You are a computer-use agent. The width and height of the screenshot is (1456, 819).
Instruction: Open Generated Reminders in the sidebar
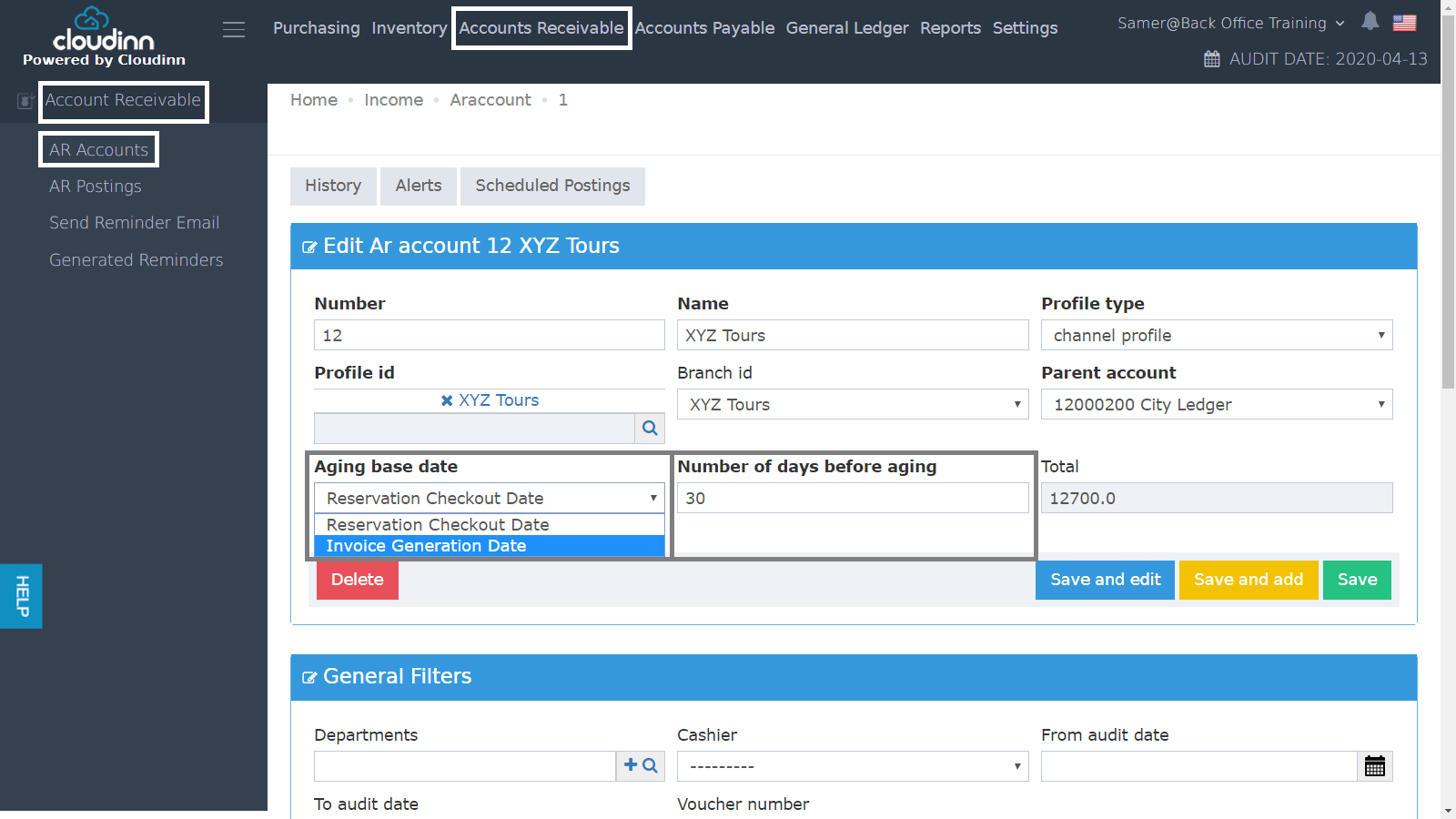tap(136, 260)
